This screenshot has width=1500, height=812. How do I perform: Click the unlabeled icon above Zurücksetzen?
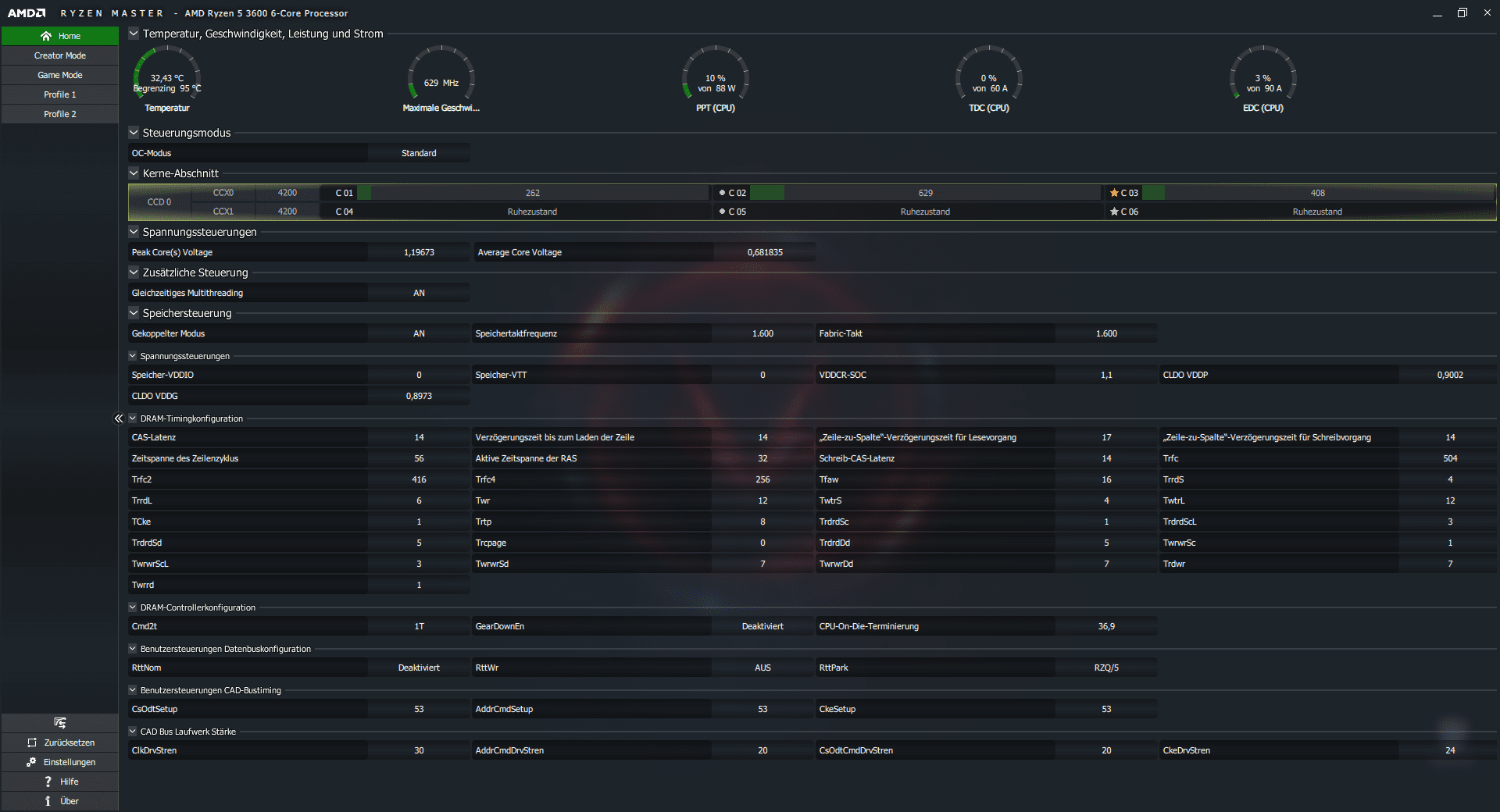click(60, 723)
